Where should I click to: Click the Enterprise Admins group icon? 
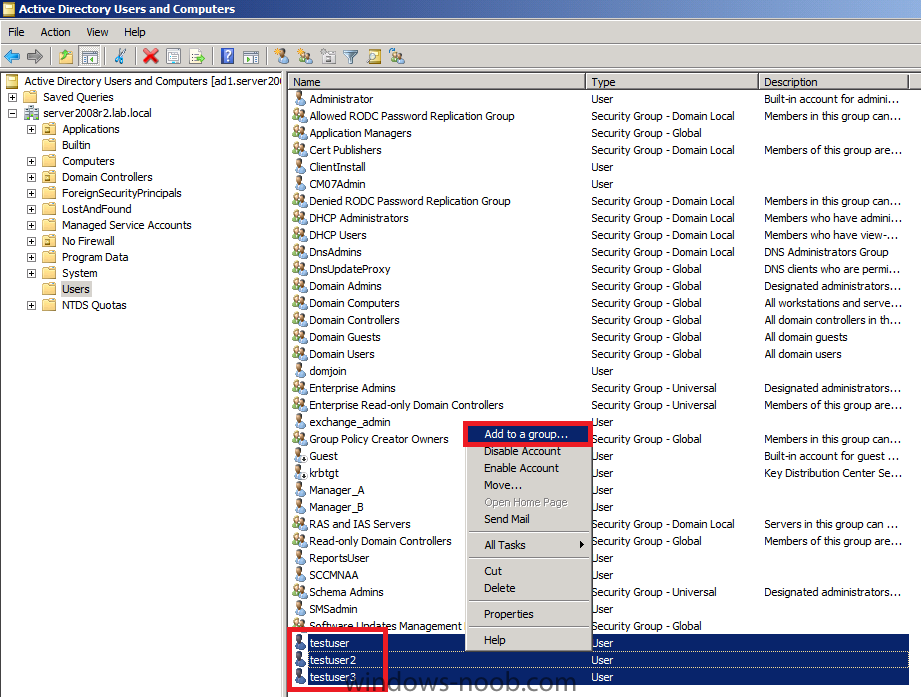(x=300, y=388)
